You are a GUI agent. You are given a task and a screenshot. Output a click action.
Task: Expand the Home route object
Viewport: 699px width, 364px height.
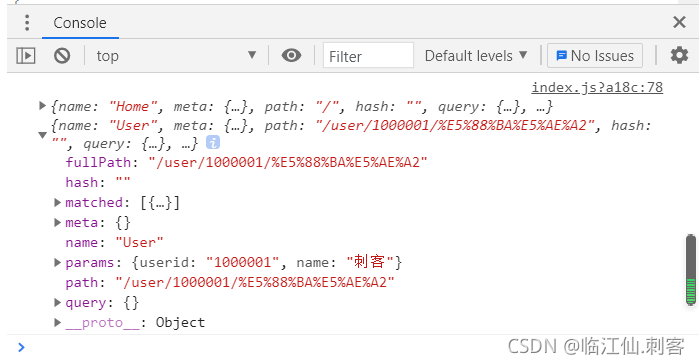click(42, 106)
